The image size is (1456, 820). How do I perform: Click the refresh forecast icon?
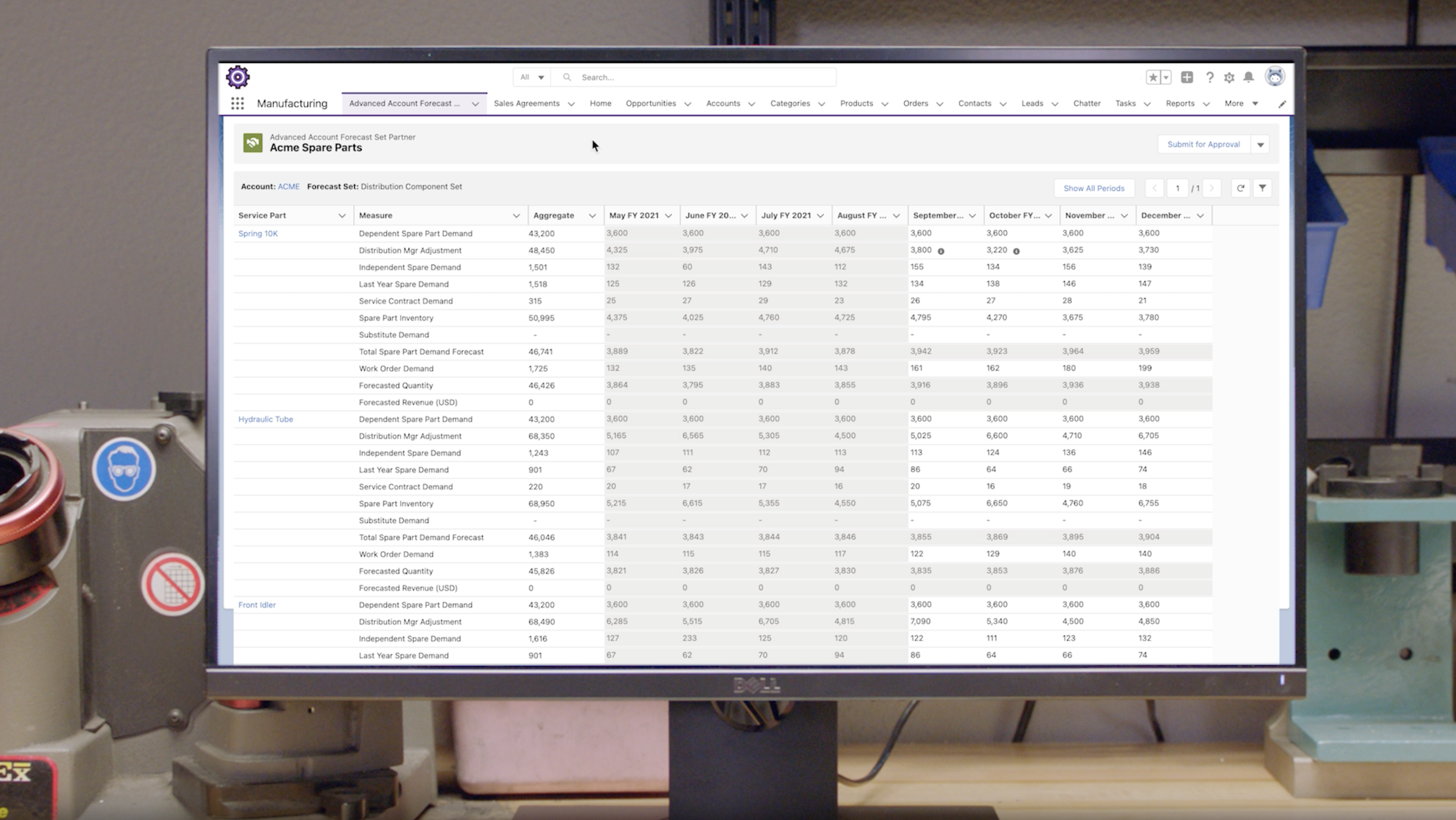click(x=1240, y=188)
